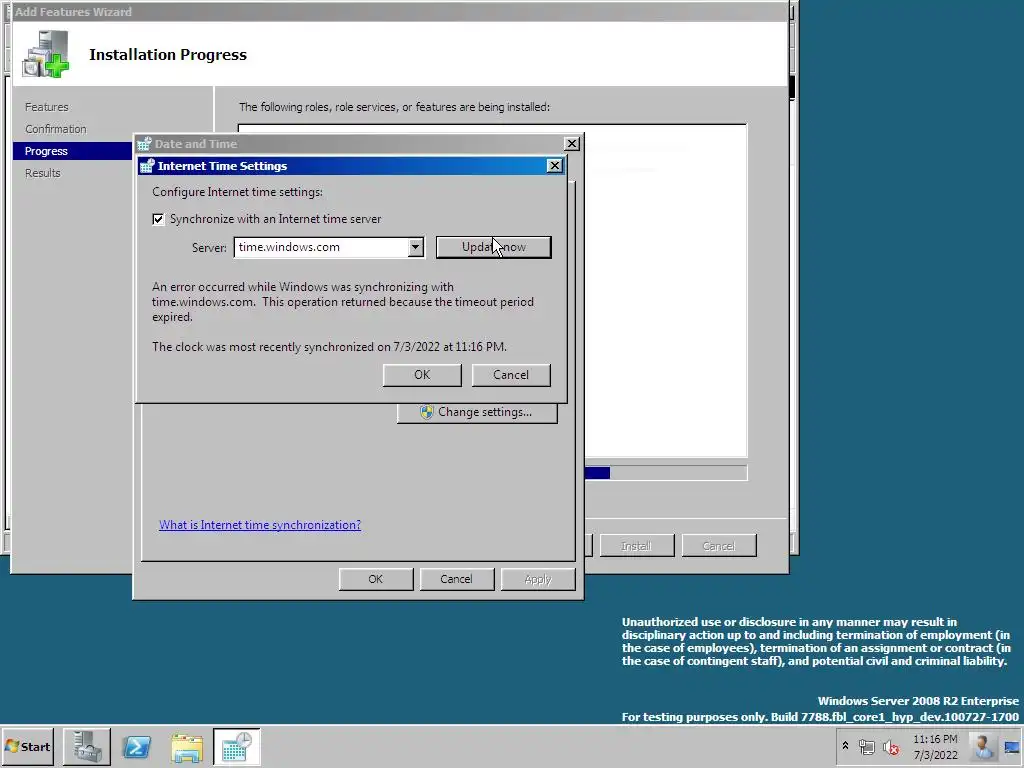Click the Installation Progress heading
This screenshot has width=1024, height=768.
click(x=168, y=55)
